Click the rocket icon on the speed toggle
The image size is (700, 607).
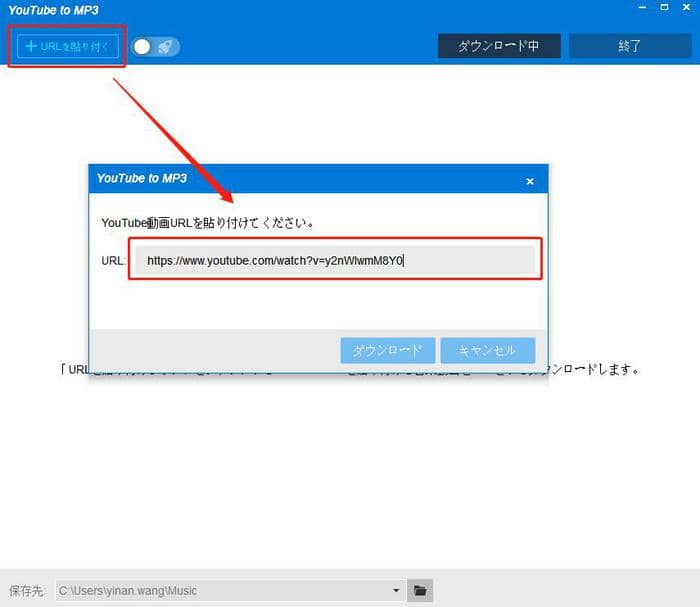[166, 46]
